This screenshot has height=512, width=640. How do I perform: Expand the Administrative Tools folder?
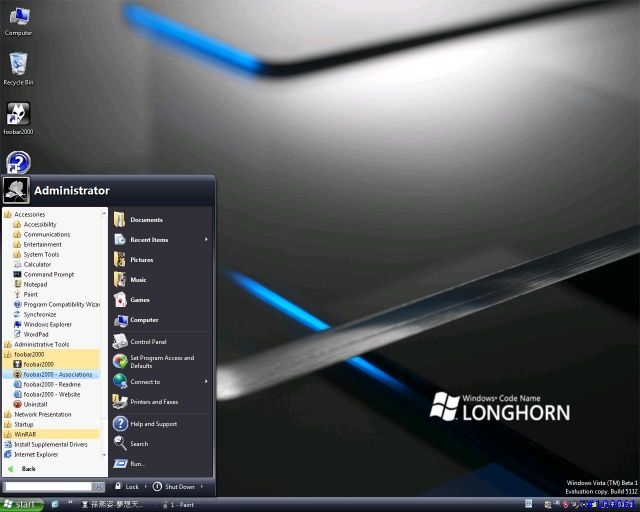pos(37,345)
